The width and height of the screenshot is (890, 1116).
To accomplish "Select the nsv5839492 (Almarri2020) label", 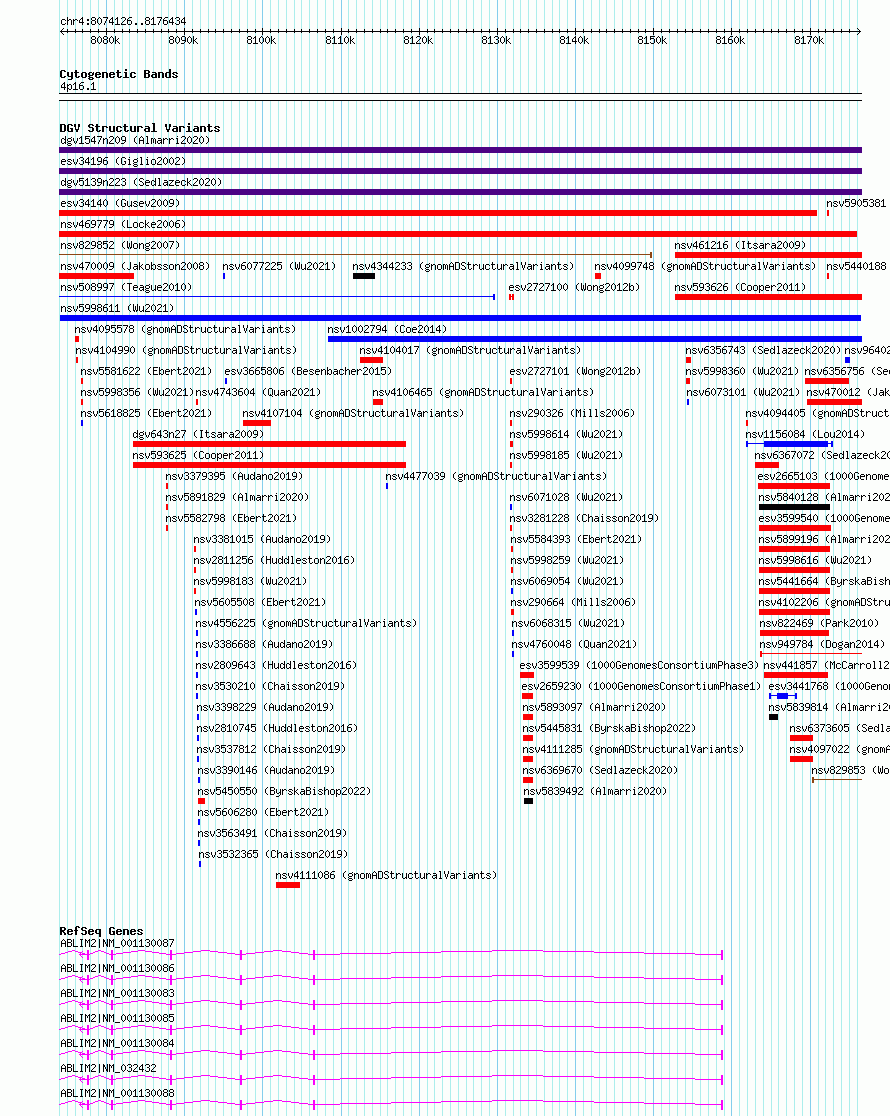I will pos(595,791).
